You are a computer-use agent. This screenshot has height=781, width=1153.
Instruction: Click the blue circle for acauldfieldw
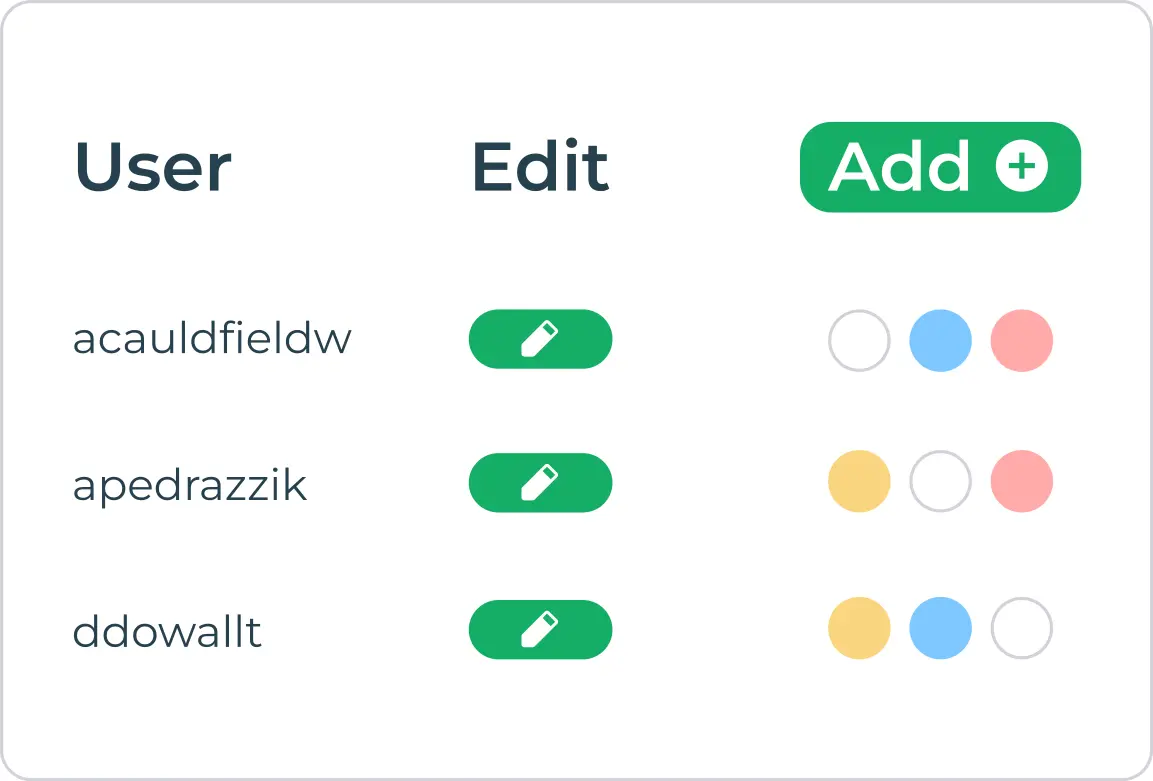940,340
